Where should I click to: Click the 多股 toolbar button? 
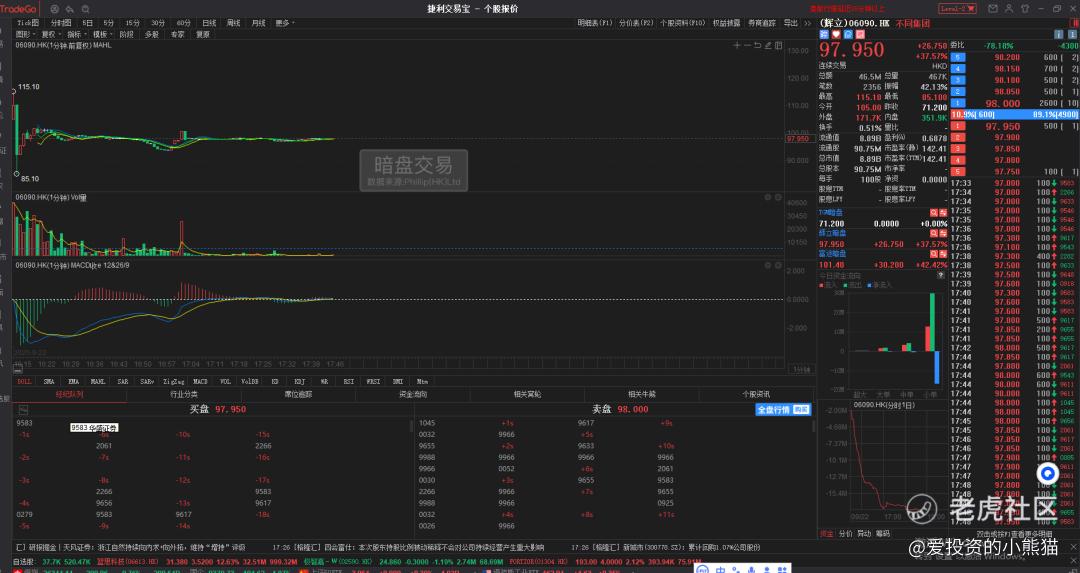coord(152,34)
